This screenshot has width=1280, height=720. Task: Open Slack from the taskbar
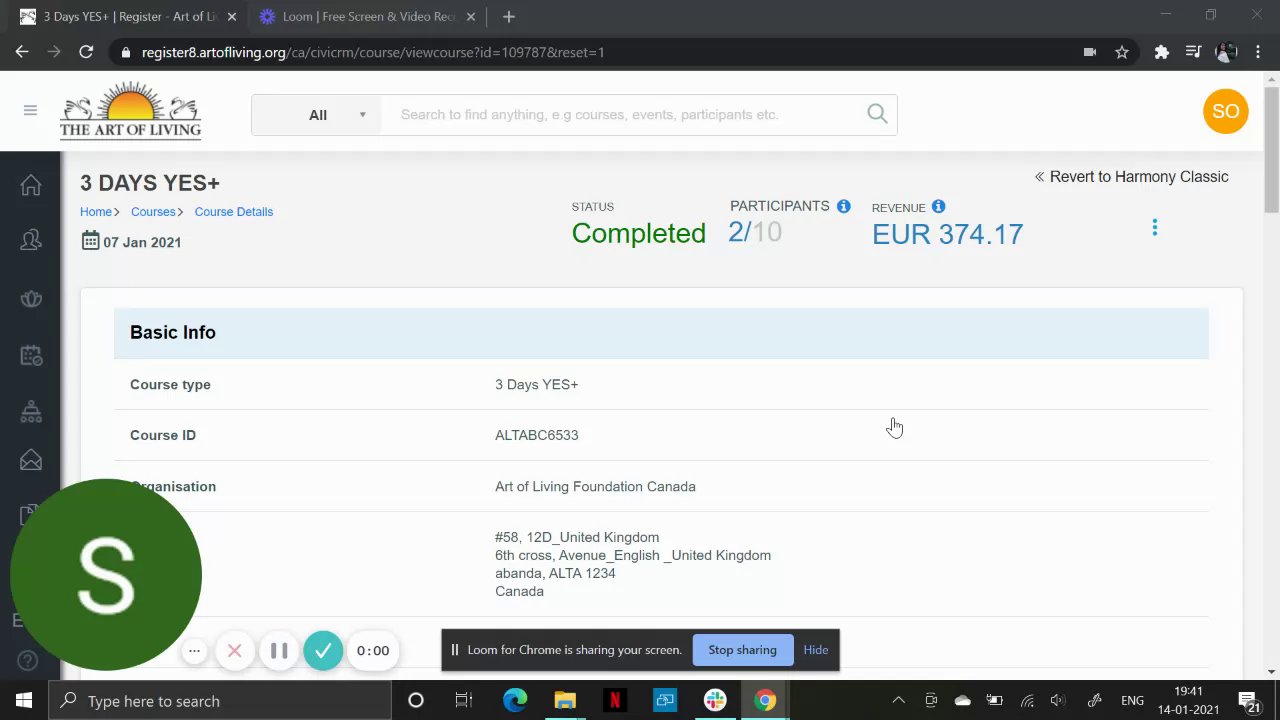pos(715,700)
